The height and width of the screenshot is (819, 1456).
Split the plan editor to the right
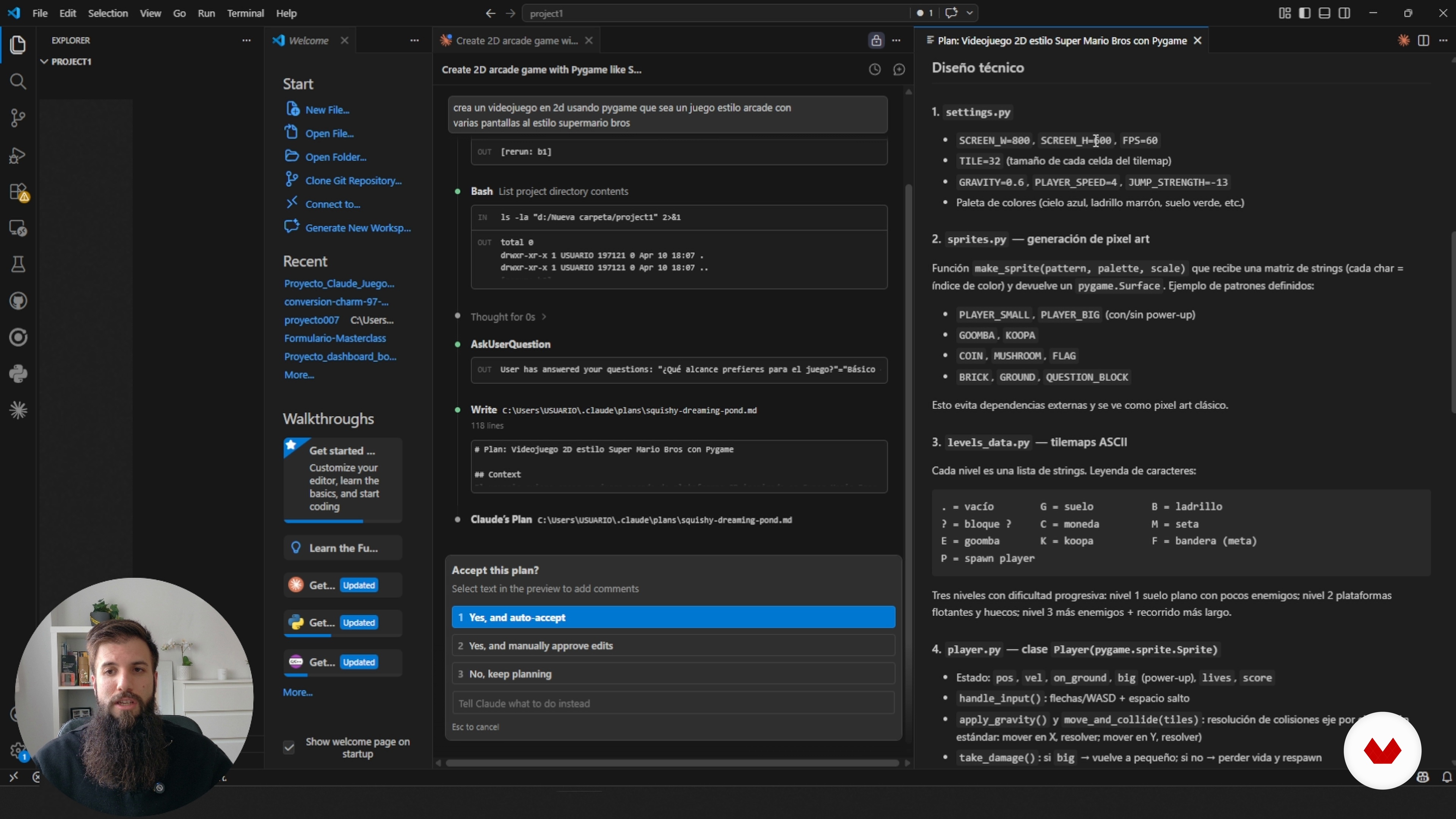point(1423,40)
